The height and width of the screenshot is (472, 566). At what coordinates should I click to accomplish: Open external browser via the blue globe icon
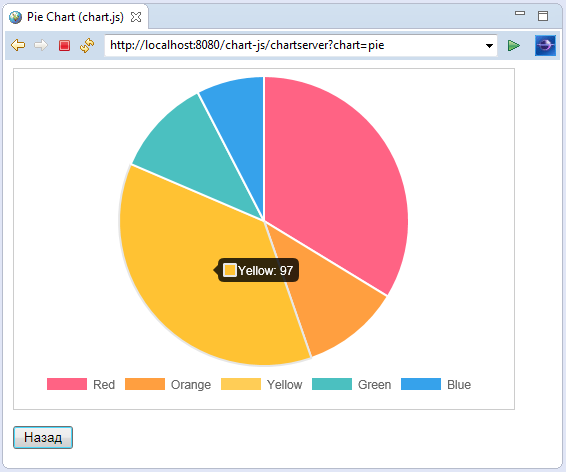pos(545,45)
